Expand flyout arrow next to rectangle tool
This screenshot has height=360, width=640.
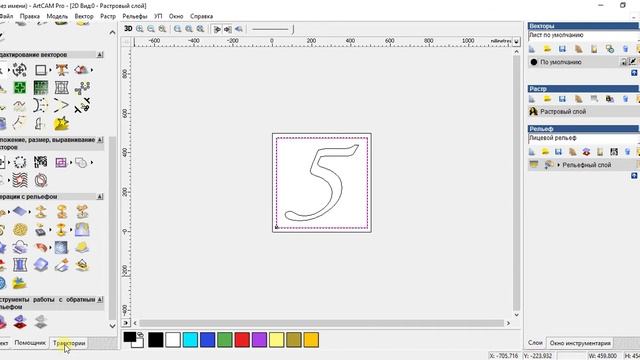point(50,70)
